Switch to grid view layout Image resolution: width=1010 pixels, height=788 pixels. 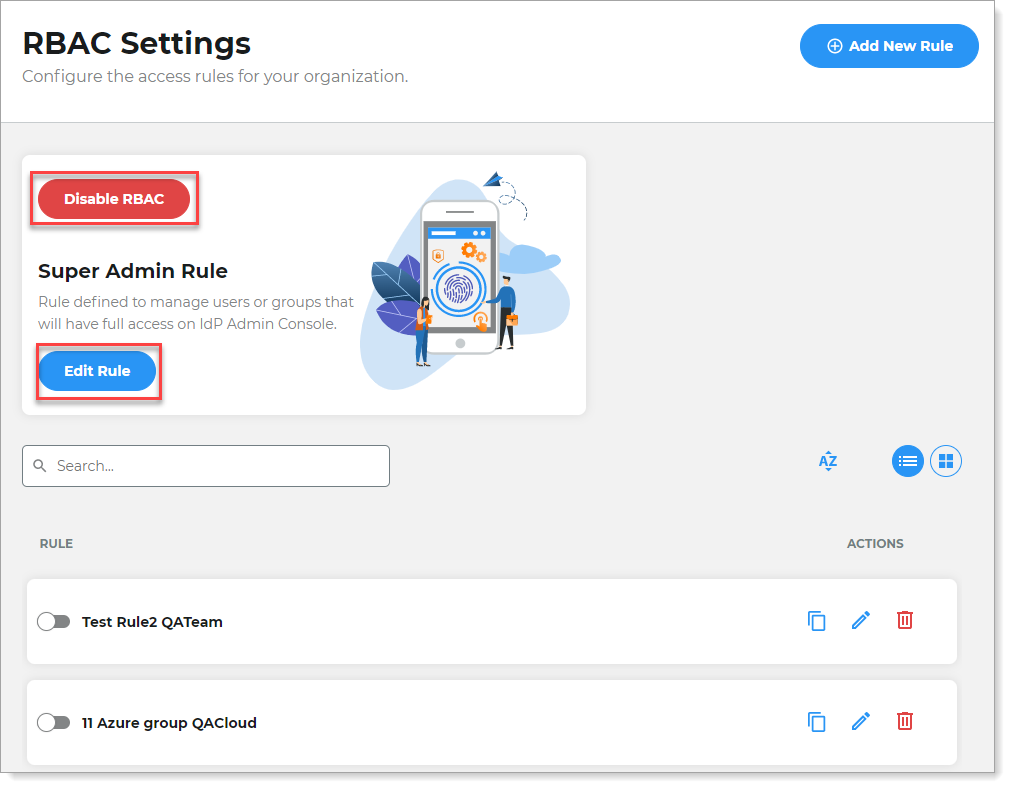(945, 461)
